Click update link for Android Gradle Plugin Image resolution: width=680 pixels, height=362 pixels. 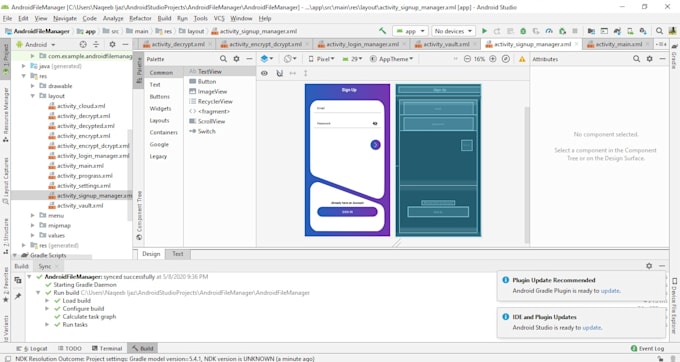point(610,290)
